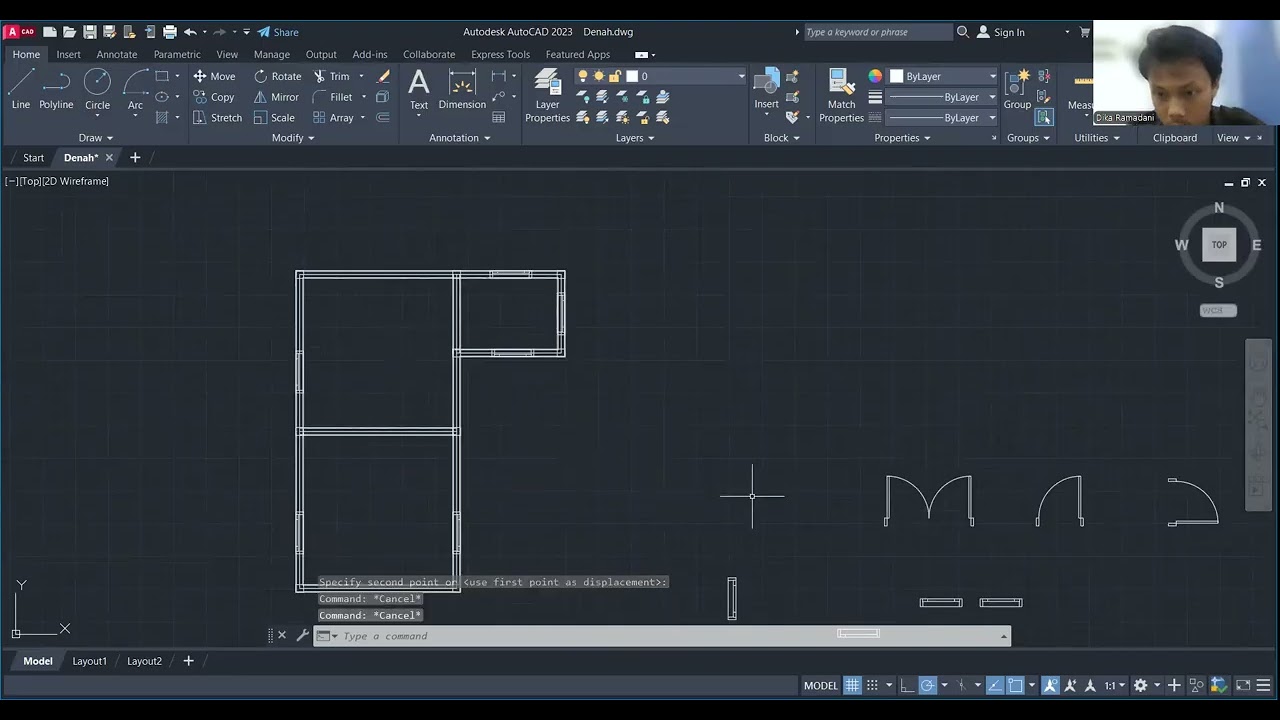Select the Text annotation tool
This screenshot has height=720, width=1280.
(x=419, y=90)
